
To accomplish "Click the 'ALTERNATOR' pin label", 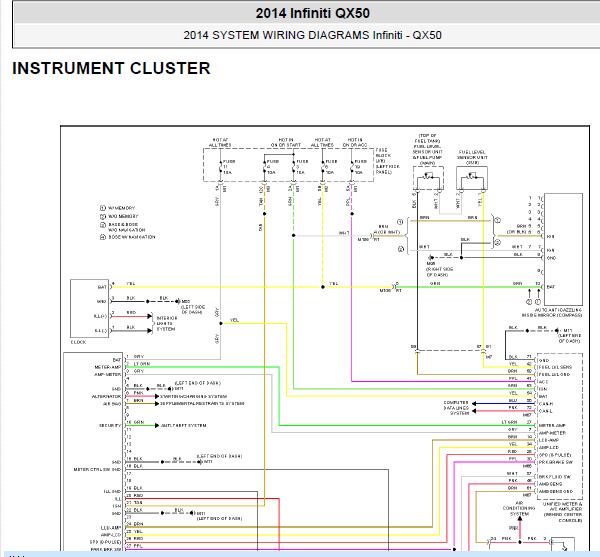I will pyautogui.click(x=106, y=396).
